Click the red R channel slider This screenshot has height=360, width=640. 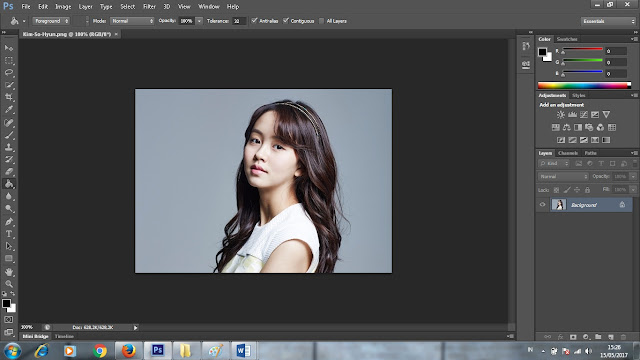[x=583, y=49]
